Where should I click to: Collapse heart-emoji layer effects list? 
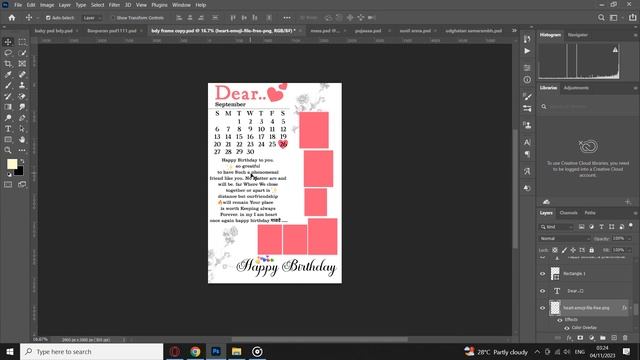(631, 308)
